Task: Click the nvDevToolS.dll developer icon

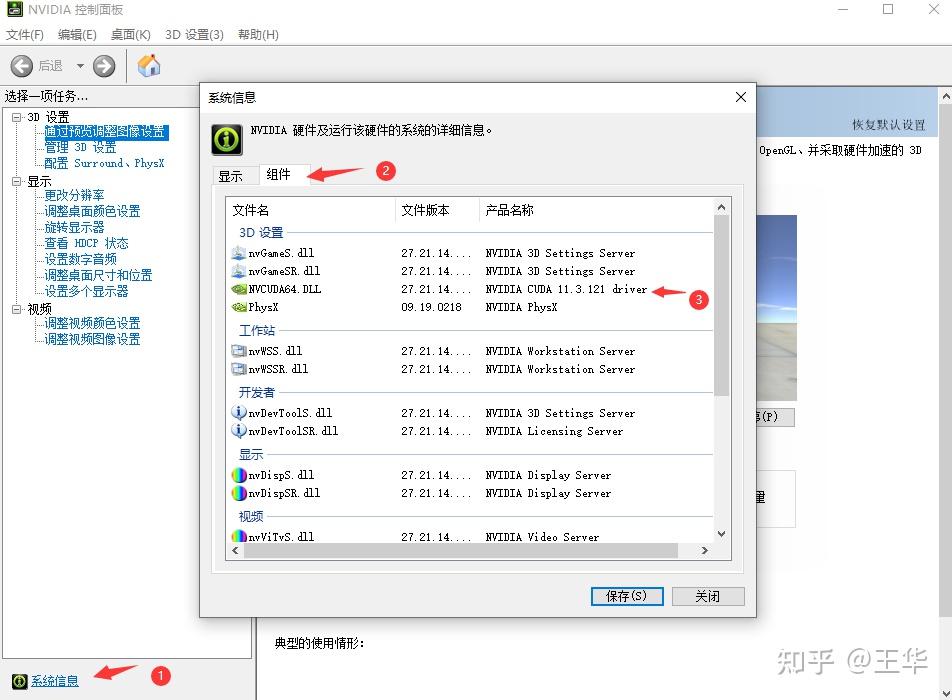Action: tap(240, 412)
